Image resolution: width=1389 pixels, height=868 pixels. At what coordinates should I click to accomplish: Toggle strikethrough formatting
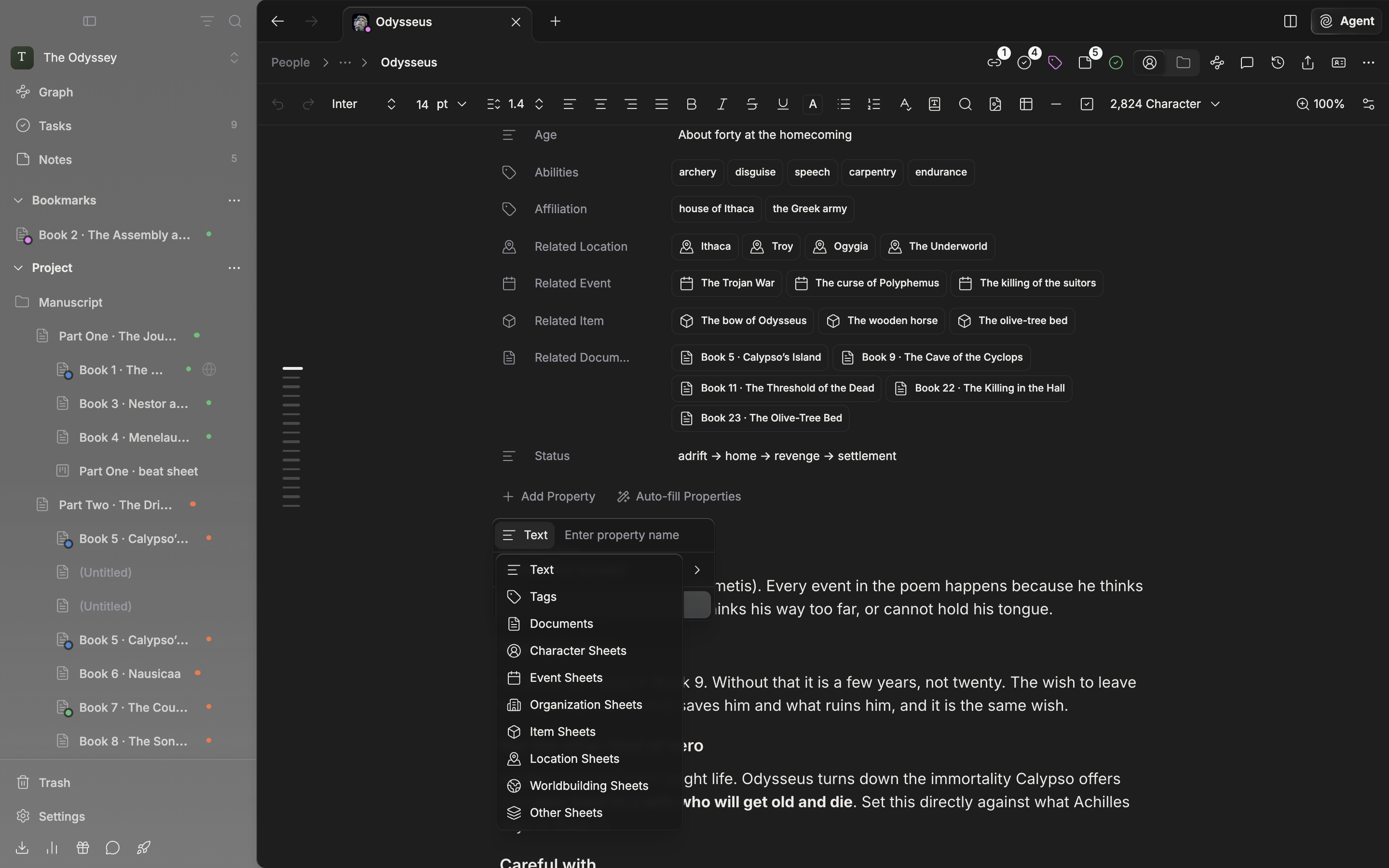pos(752,104)
